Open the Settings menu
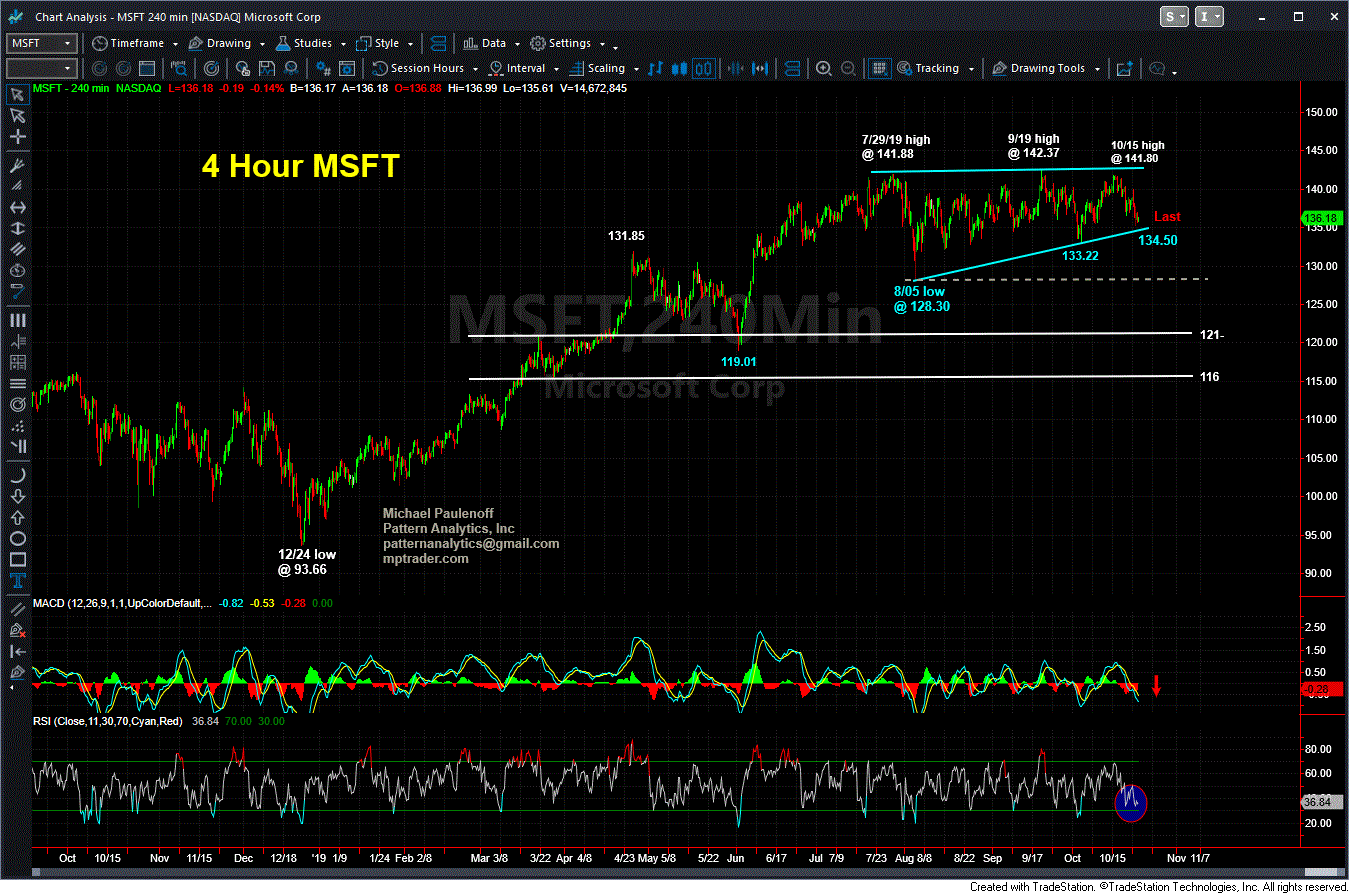This screenshot has width=1349, height=893. 561,44
